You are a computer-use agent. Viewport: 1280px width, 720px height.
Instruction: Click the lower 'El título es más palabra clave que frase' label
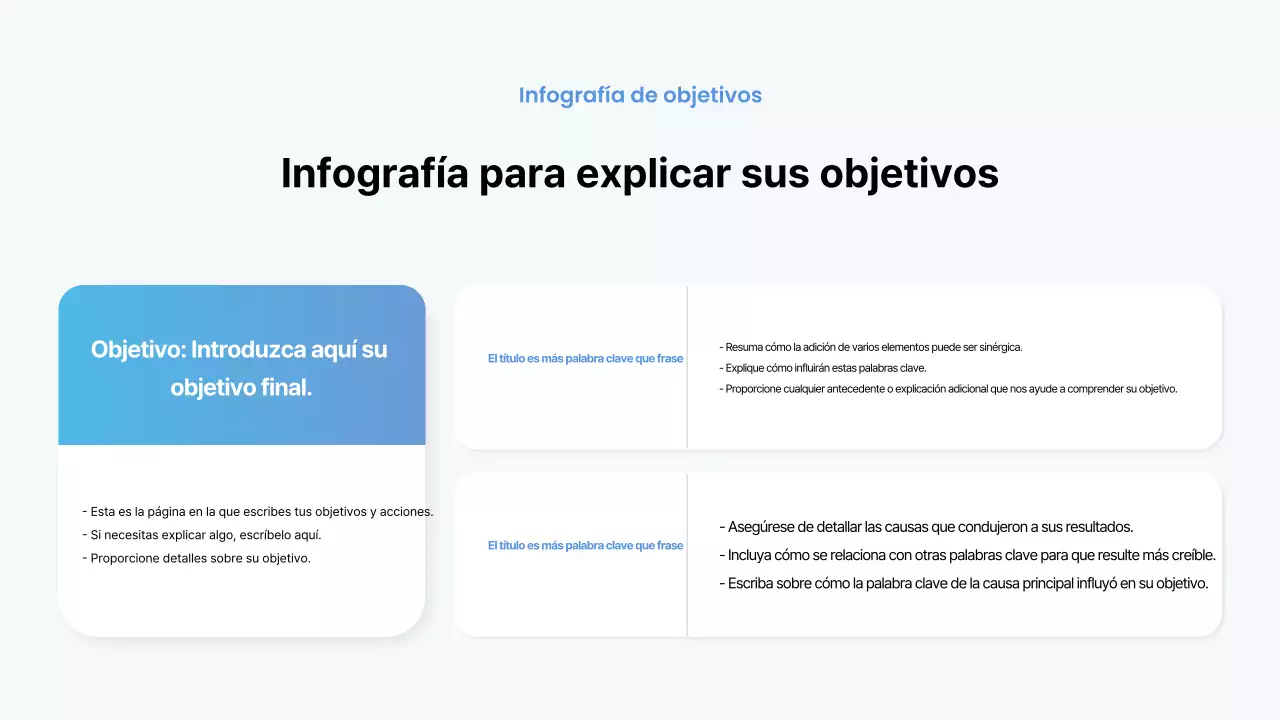pyautogui.click(x=585, y=546)
